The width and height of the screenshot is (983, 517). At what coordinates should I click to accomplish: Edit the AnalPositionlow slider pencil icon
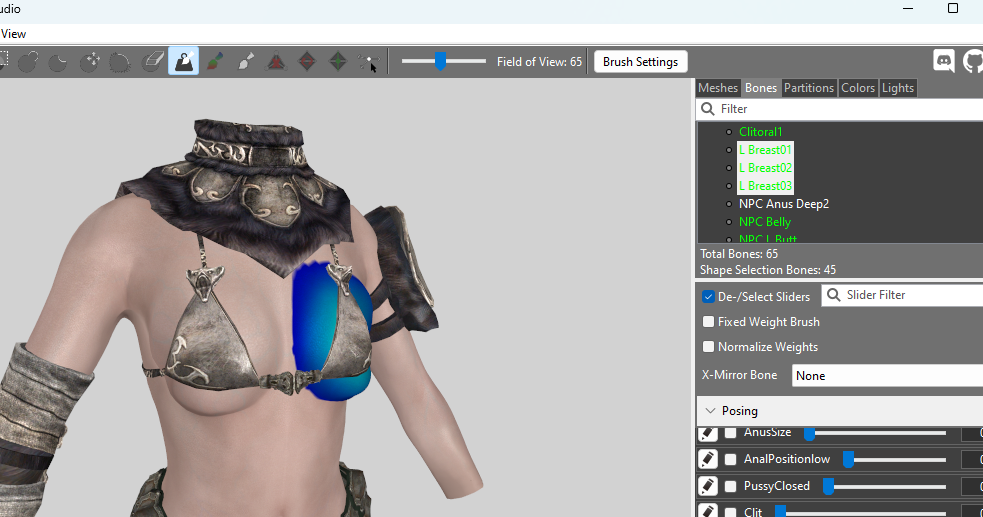708,459
